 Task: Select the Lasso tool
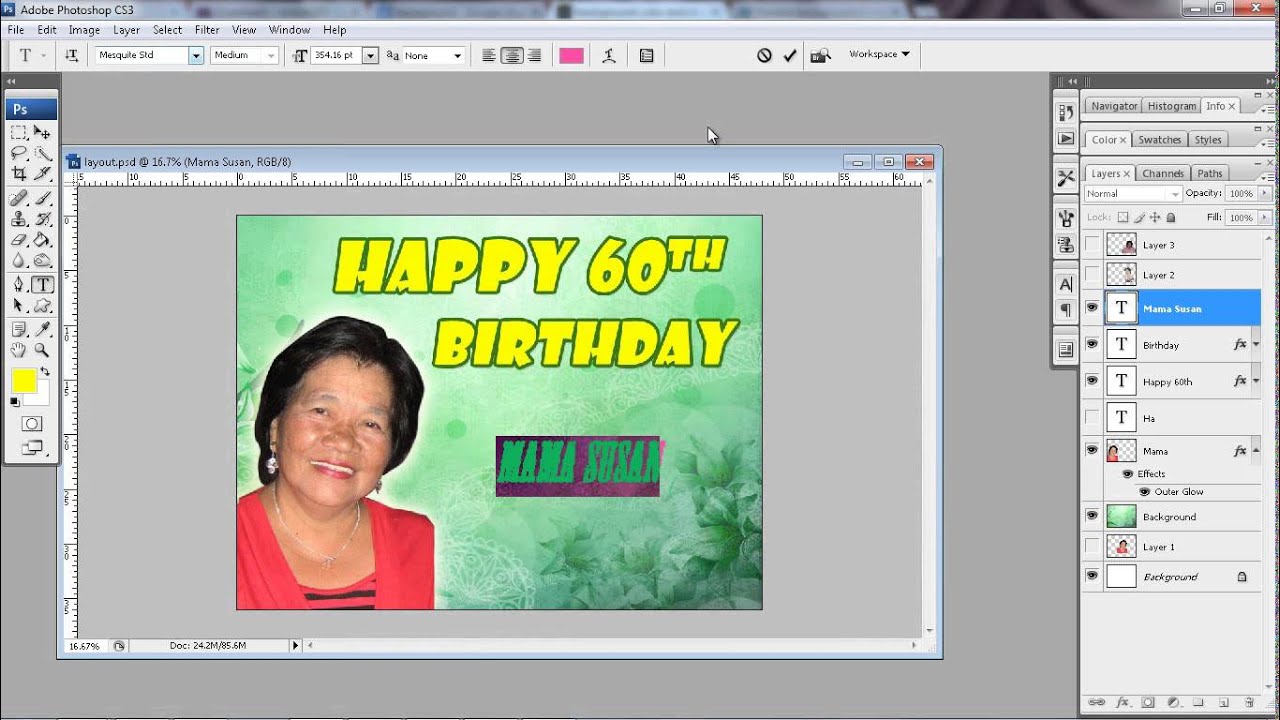coord(19,153)
